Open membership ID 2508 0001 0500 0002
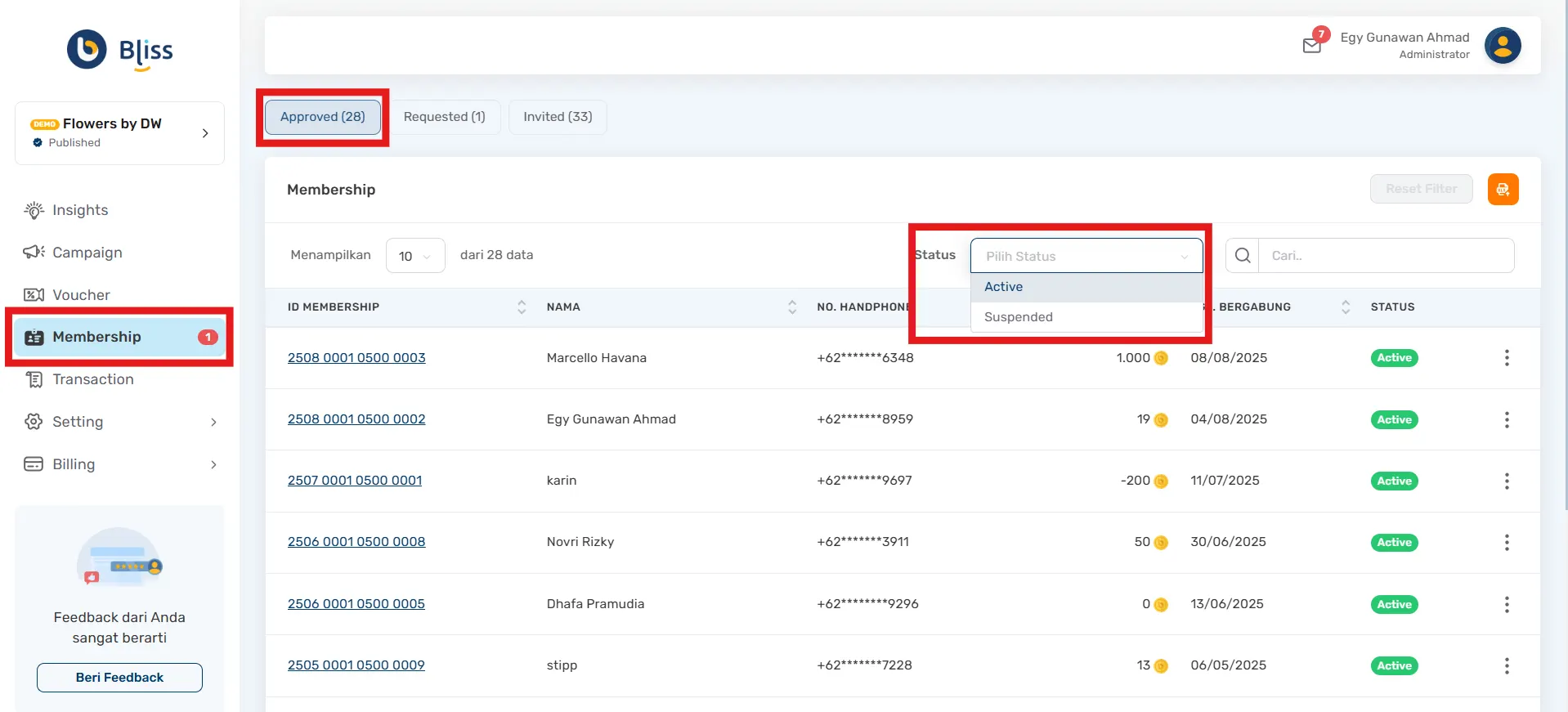The height and width of the screenshot is (712, 1568). point(356,419)
